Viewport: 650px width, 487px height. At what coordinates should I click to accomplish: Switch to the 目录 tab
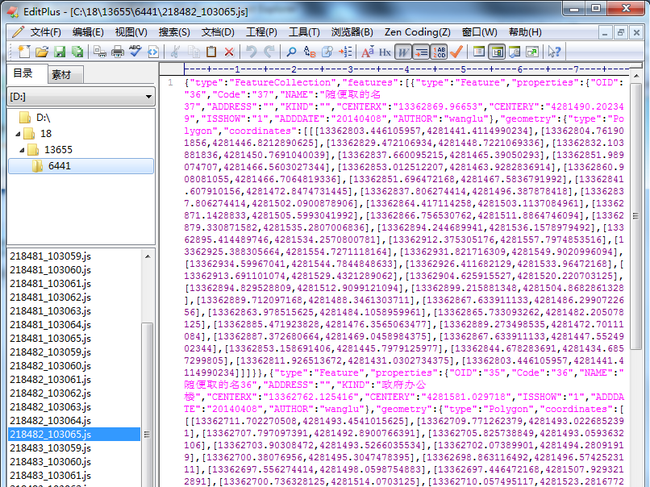tap(27, 74)
